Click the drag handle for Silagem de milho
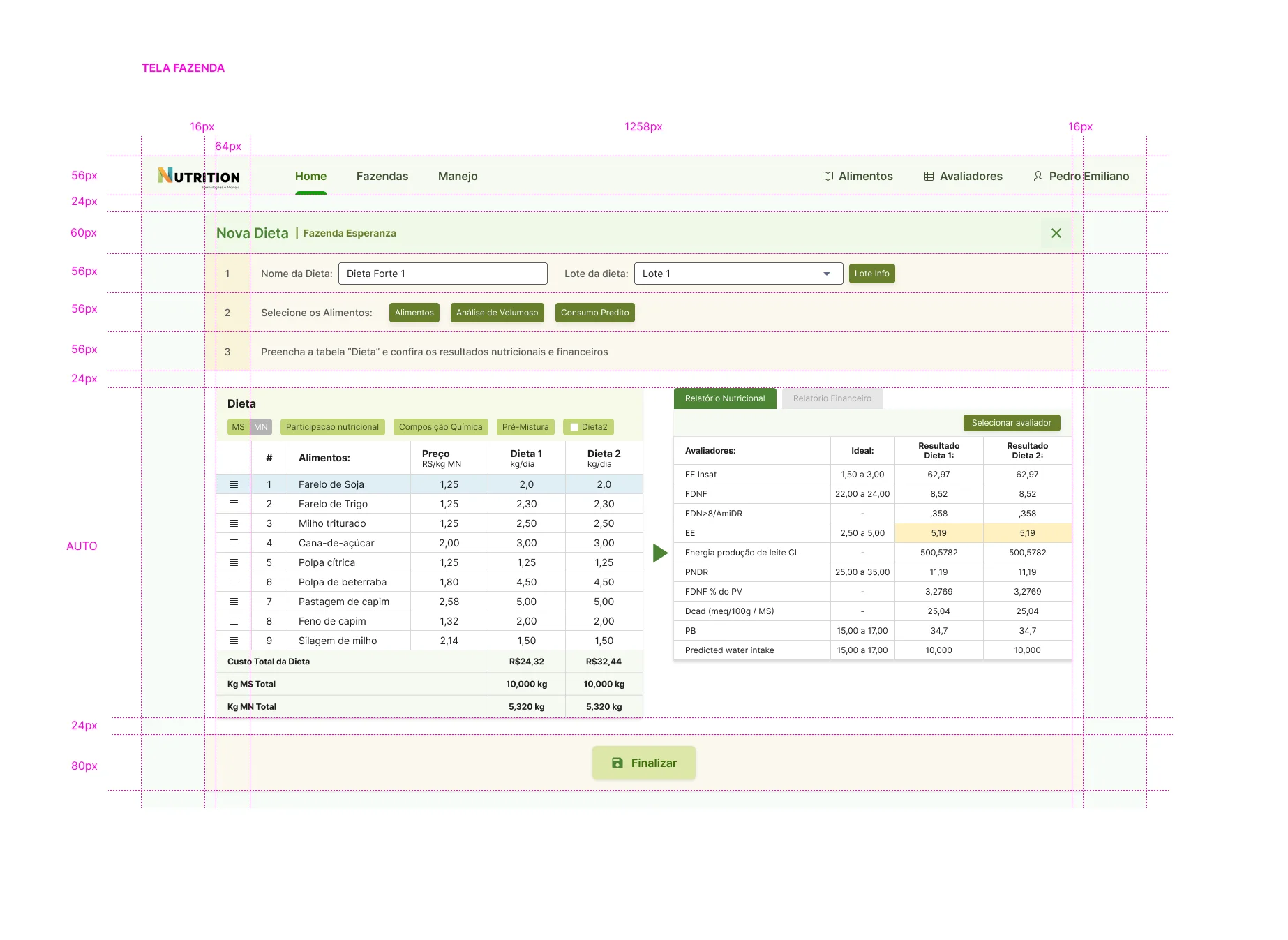Viewport: 1288px width, 940px height. pos(234,641)
